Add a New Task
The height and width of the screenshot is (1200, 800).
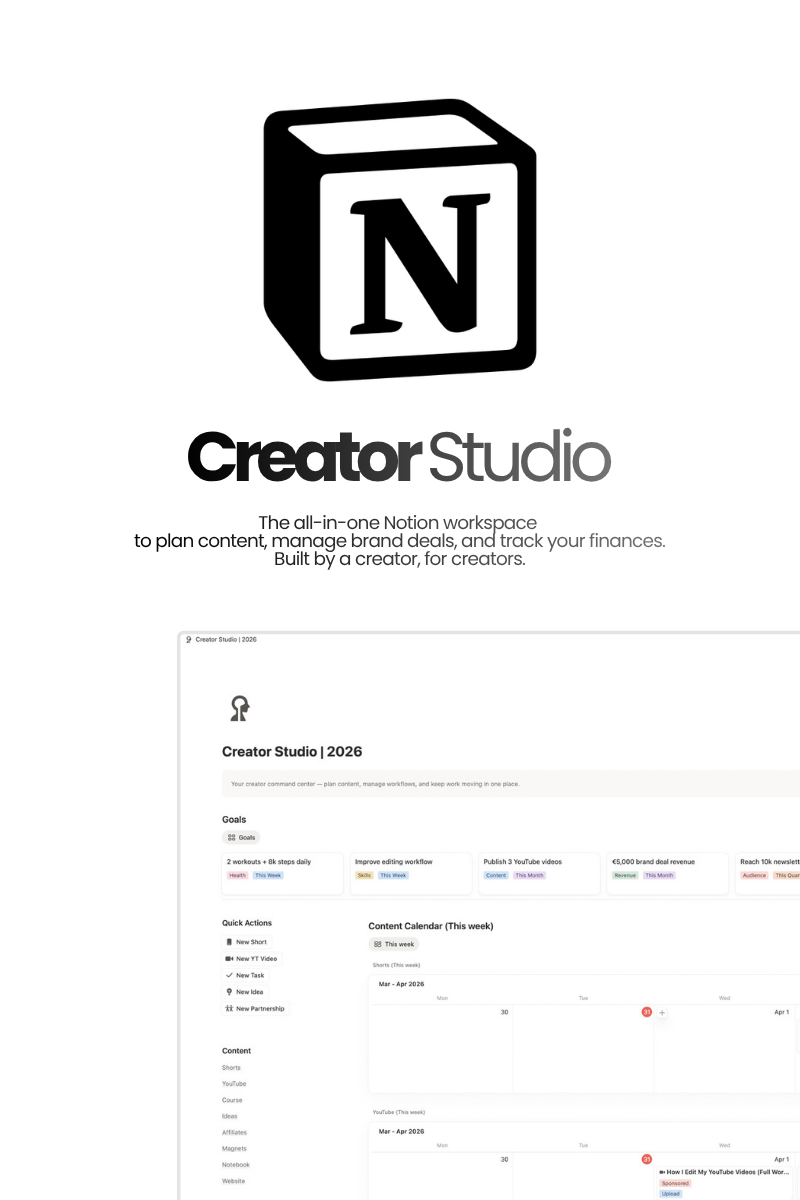[x=245, y=975]
